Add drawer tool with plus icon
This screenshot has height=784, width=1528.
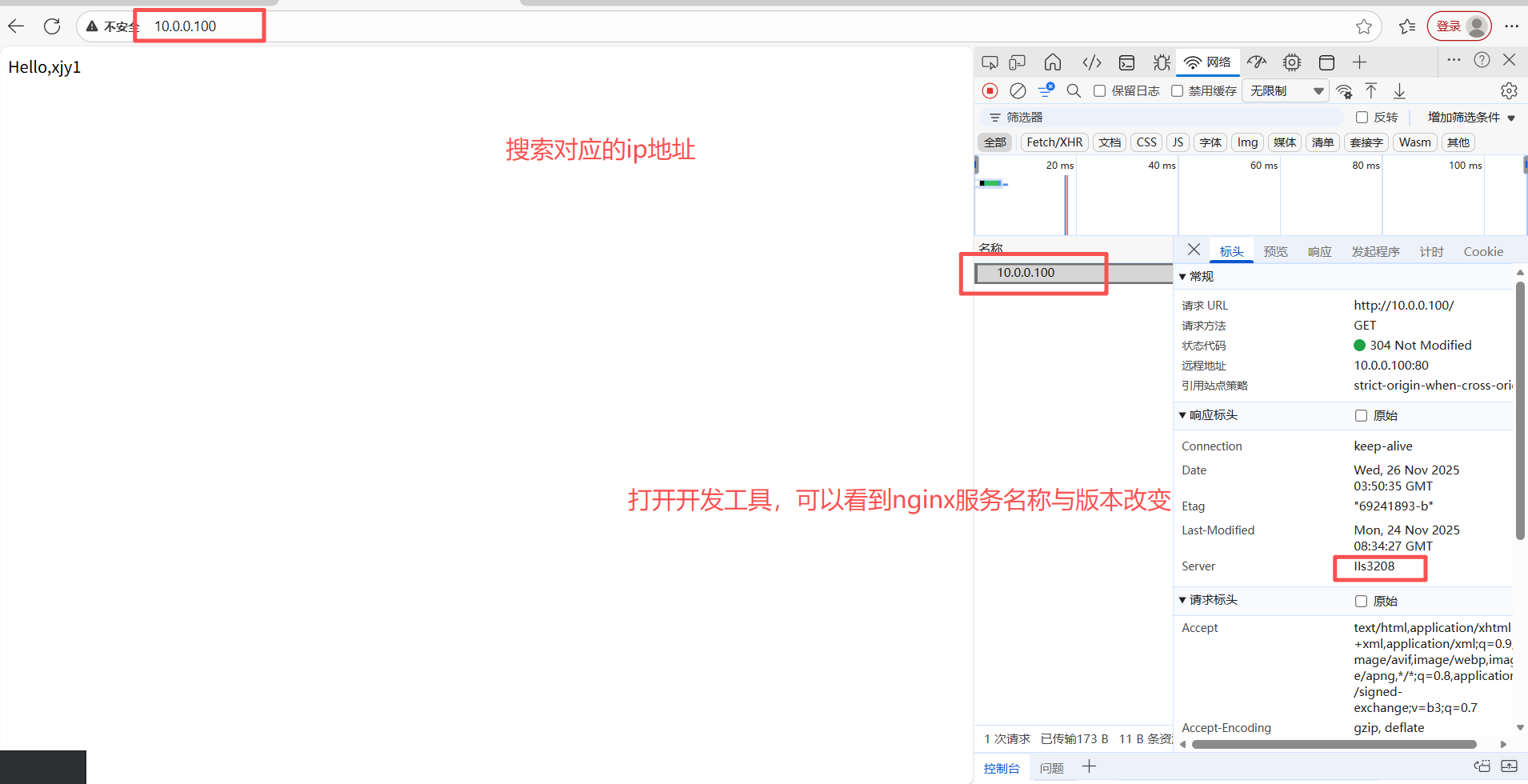click(x=1089, y=766)
